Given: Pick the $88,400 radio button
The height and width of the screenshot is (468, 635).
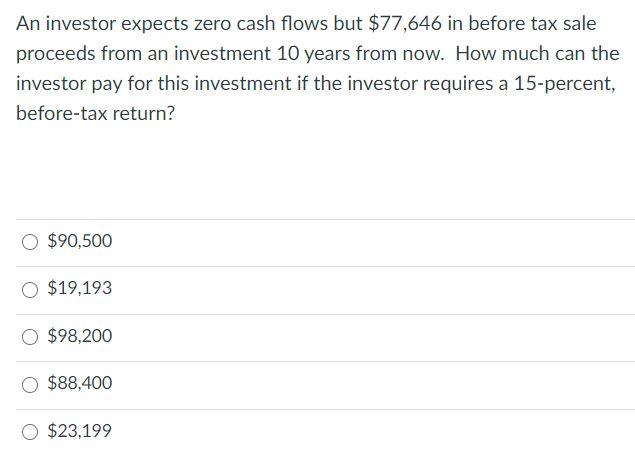Looking at the screenshot, I should 30,385.
